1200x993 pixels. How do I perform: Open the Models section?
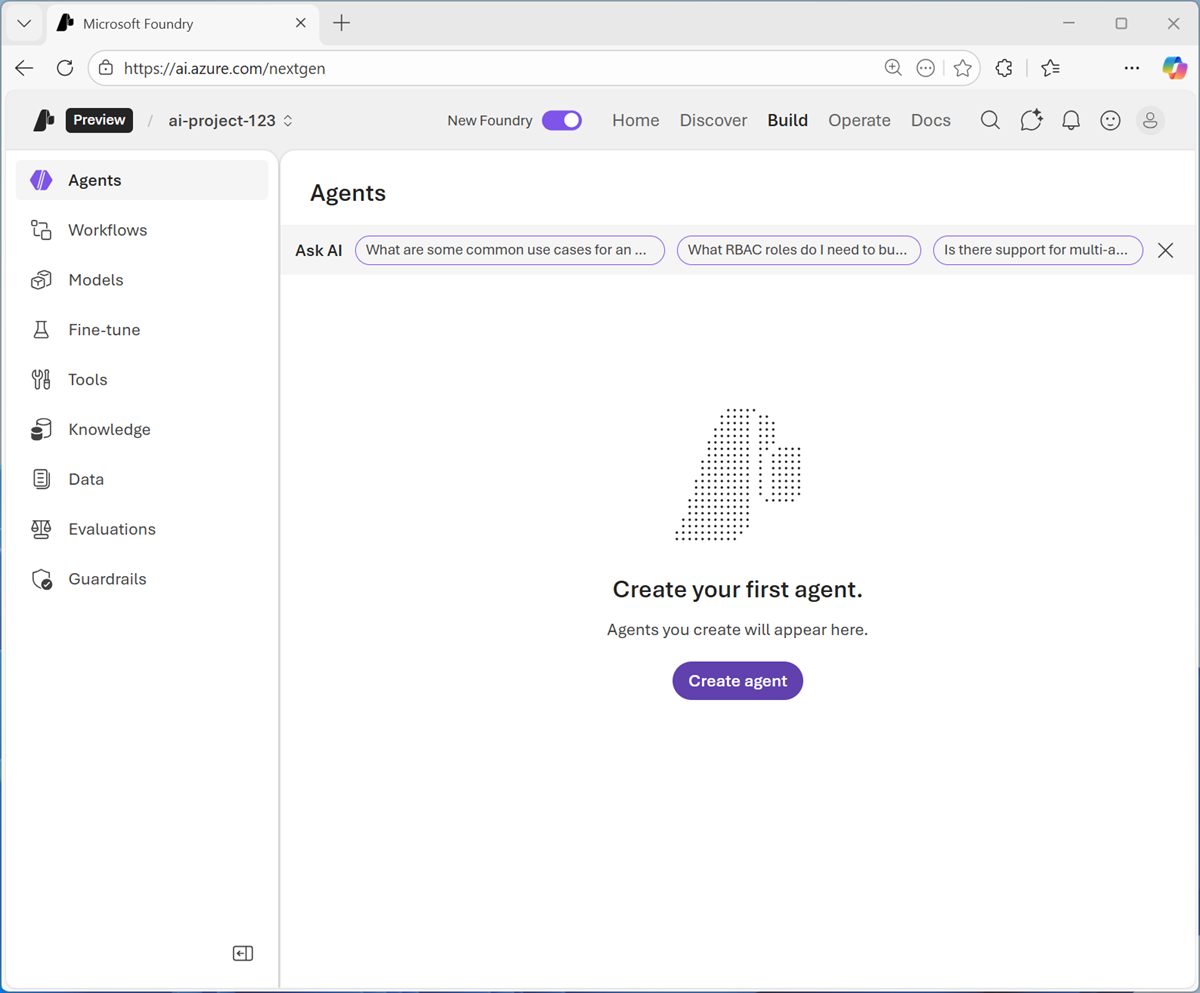(x=95, y=280)
